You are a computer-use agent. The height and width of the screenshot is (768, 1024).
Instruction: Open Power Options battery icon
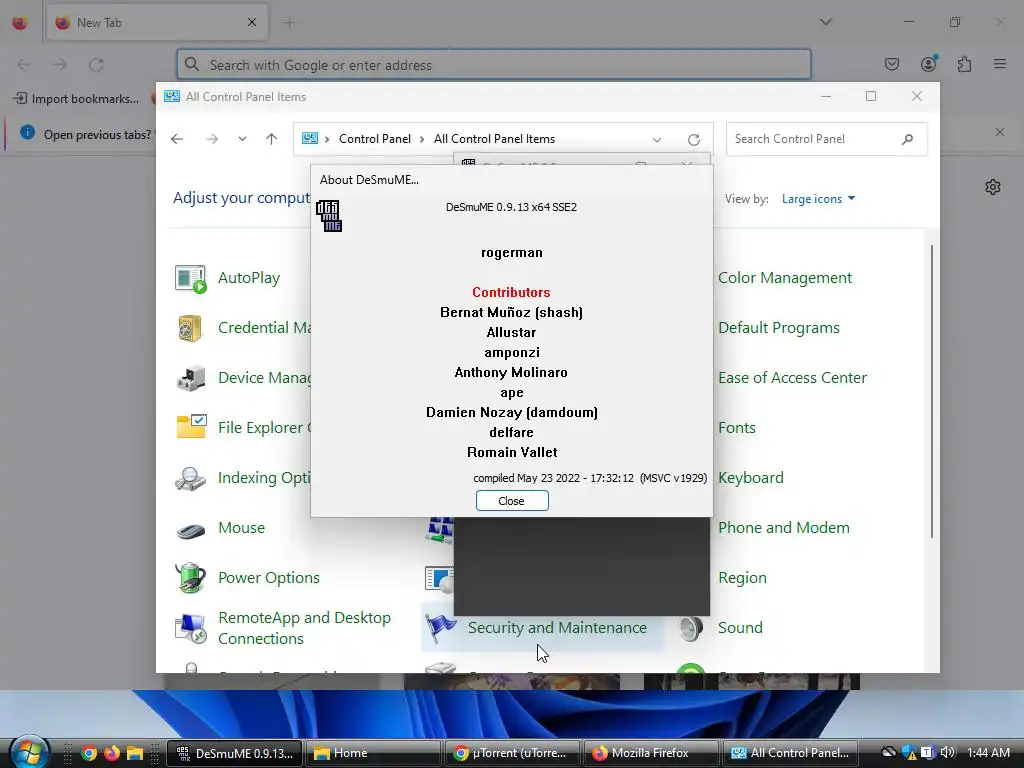click(x=191, y=577)
